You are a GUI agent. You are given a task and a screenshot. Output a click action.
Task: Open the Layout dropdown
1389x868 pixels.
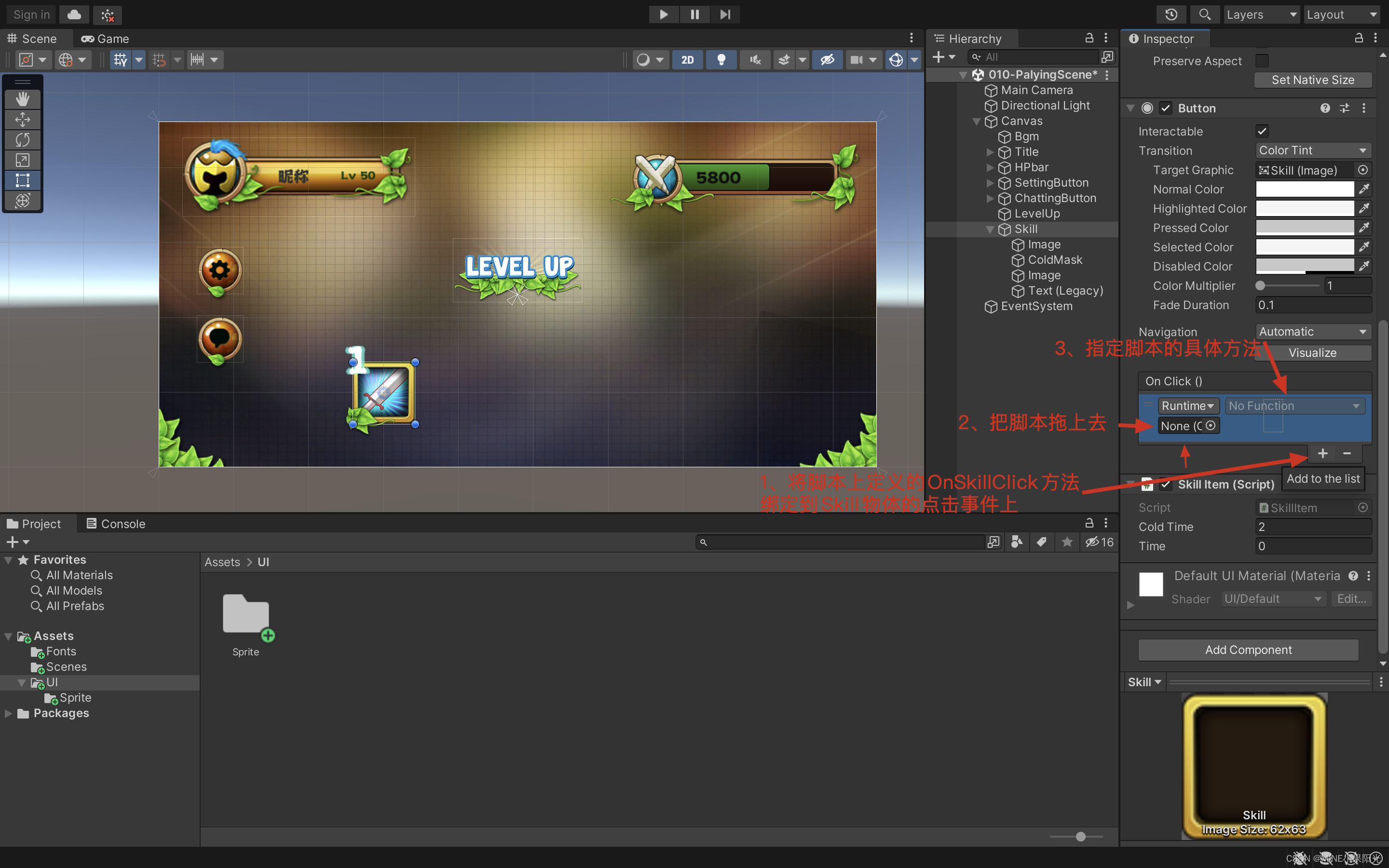pyautogui.click(x=1342, y=14)
